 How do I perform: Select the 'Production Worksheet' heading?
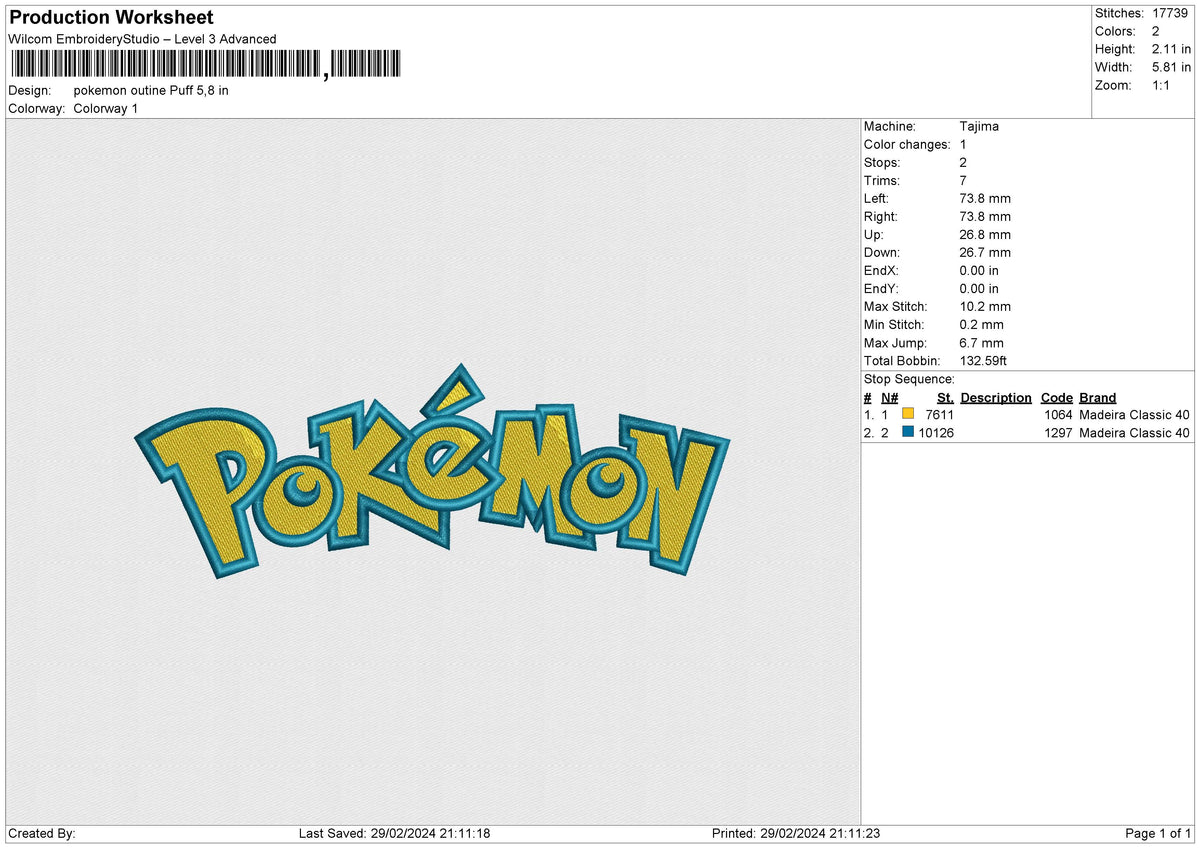point(111,17)
